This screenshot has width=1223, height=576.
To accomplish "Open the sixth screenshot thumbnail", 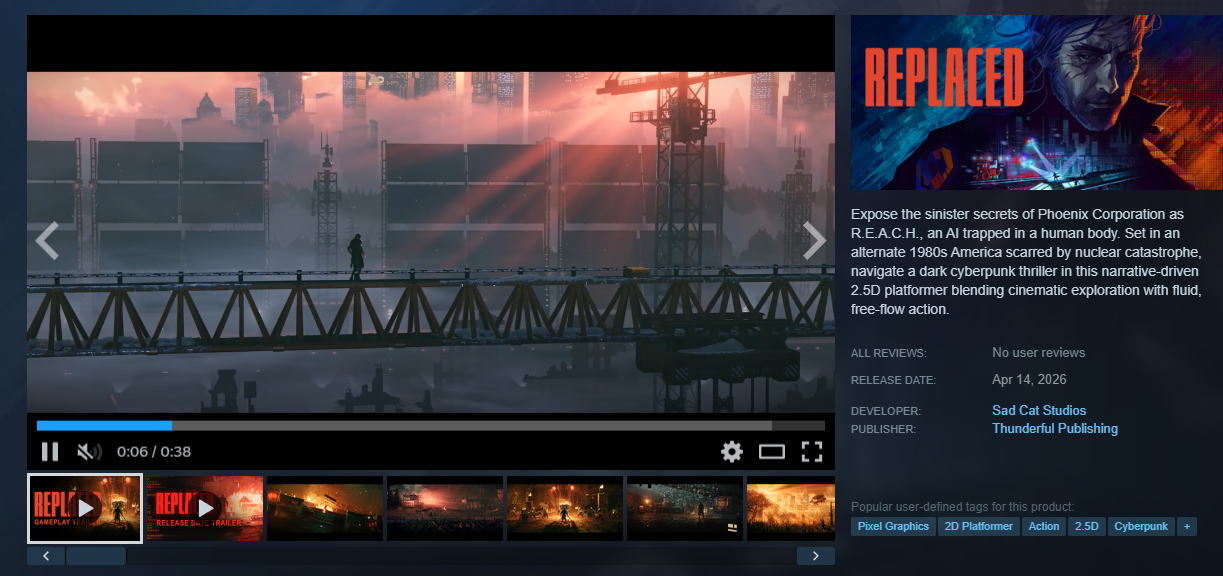I will point(685,508).
